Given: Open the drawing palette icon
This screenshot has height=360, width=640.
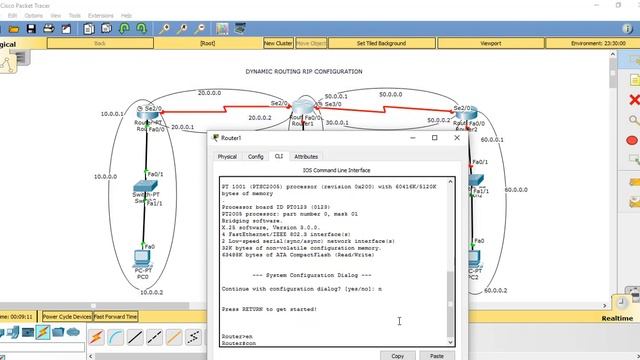Looking at the screenshot, I should 222,29.
